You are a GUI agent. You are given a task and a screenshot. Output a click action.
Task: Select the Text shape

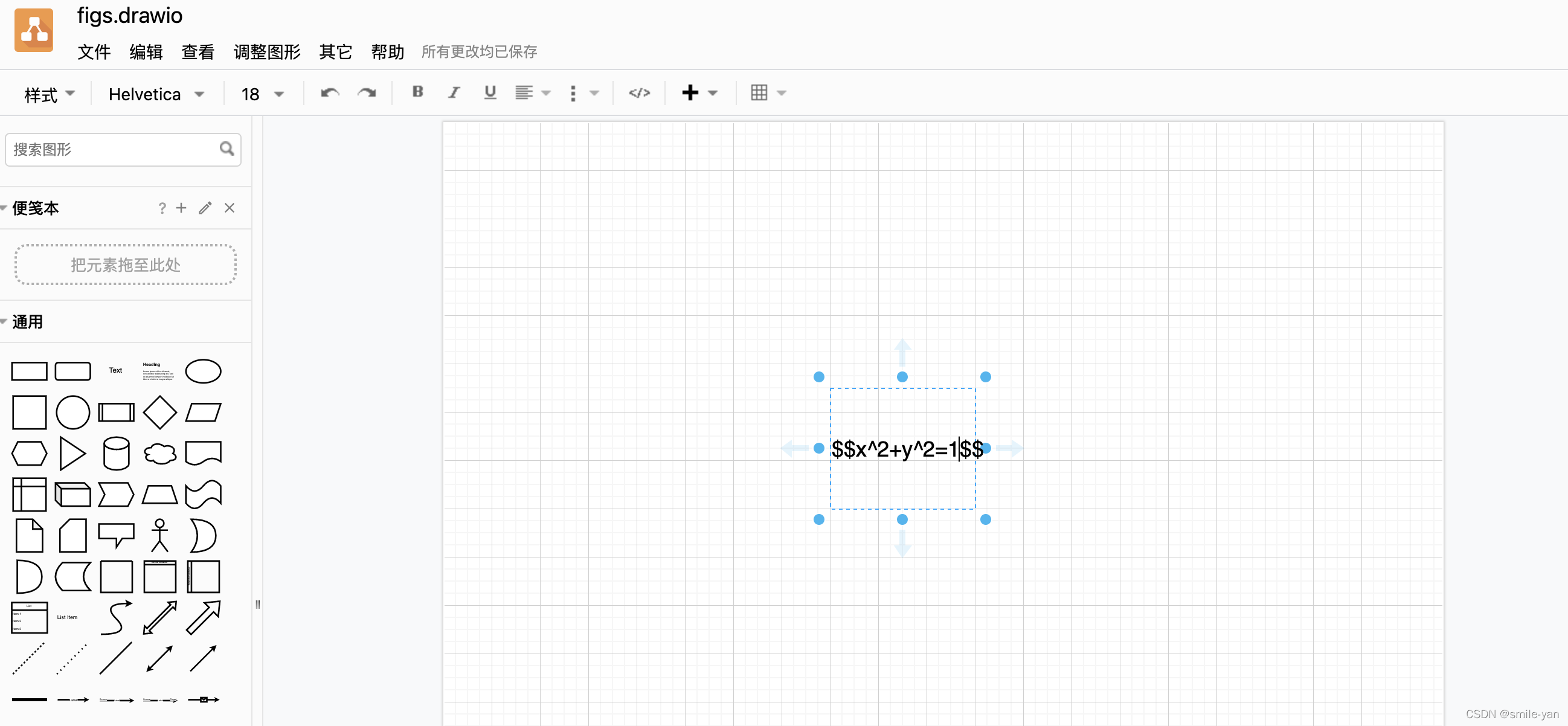[x=115, y=371]
